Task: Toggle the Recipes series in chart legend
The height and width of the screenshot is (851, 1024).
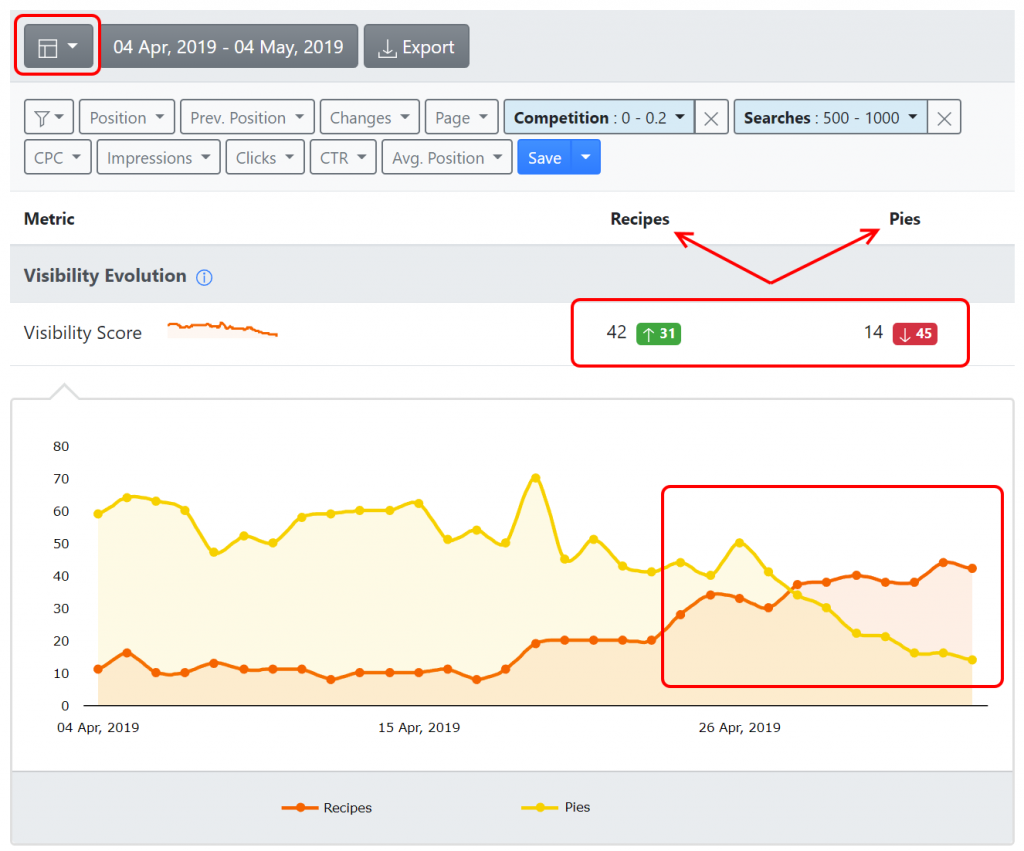Action: tap(327, 808)
